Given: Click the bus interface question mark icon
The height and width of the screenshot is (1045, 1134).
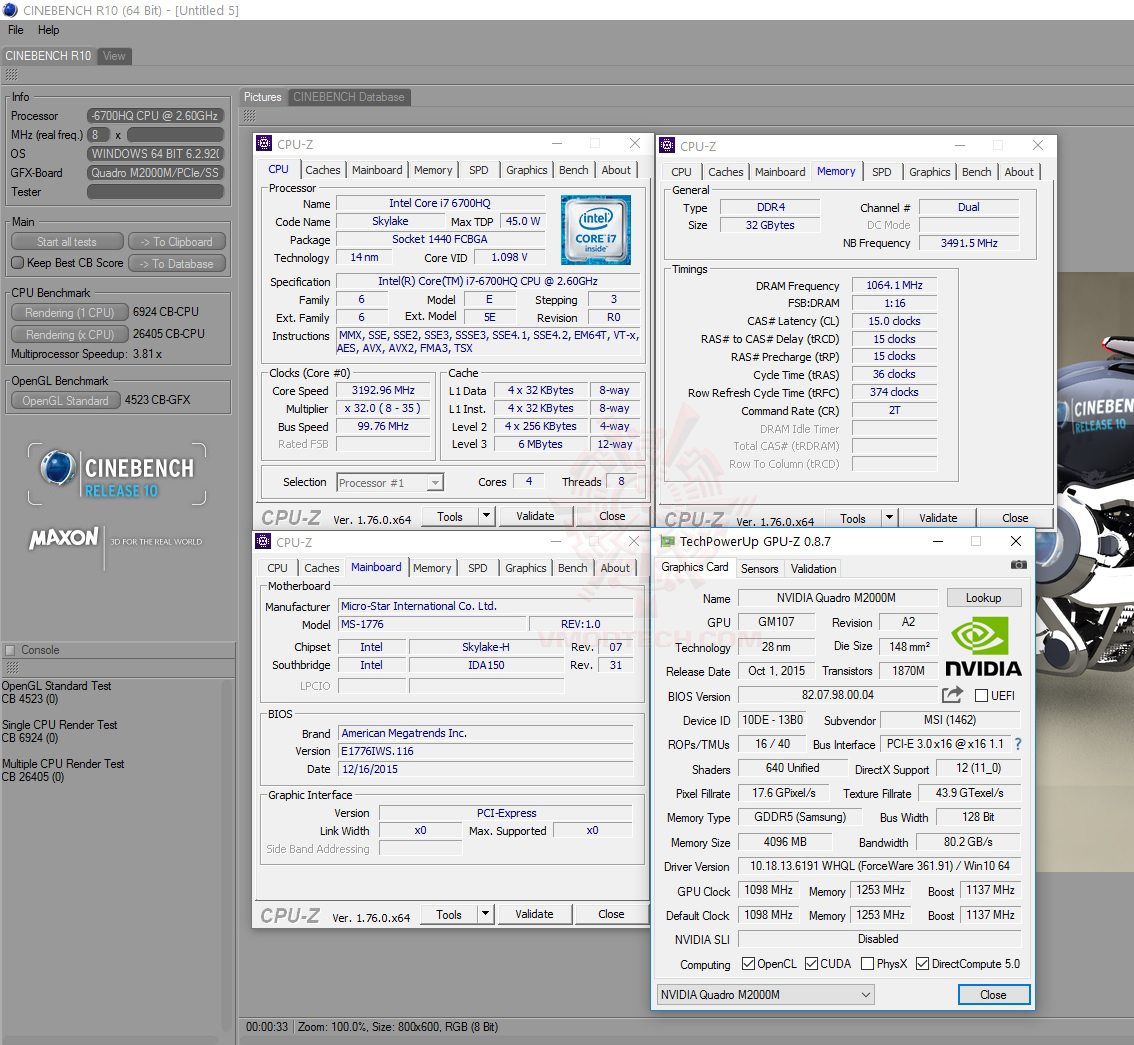Looking at the screenshot, I should click(x=1018, y=743).
